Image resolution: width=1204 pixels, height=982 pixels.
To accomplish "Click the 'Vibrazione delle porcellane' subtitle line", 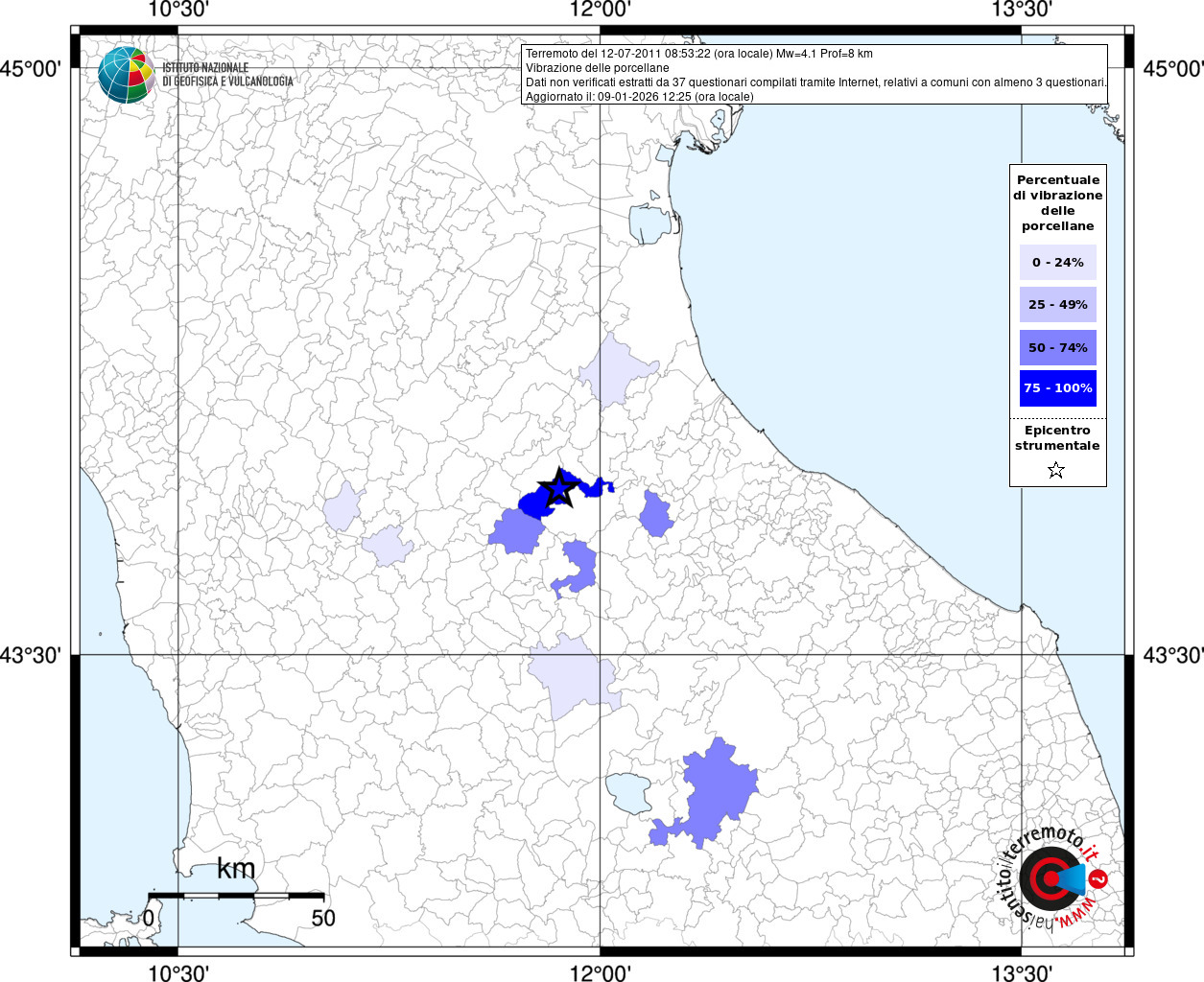I will point(597,68).
